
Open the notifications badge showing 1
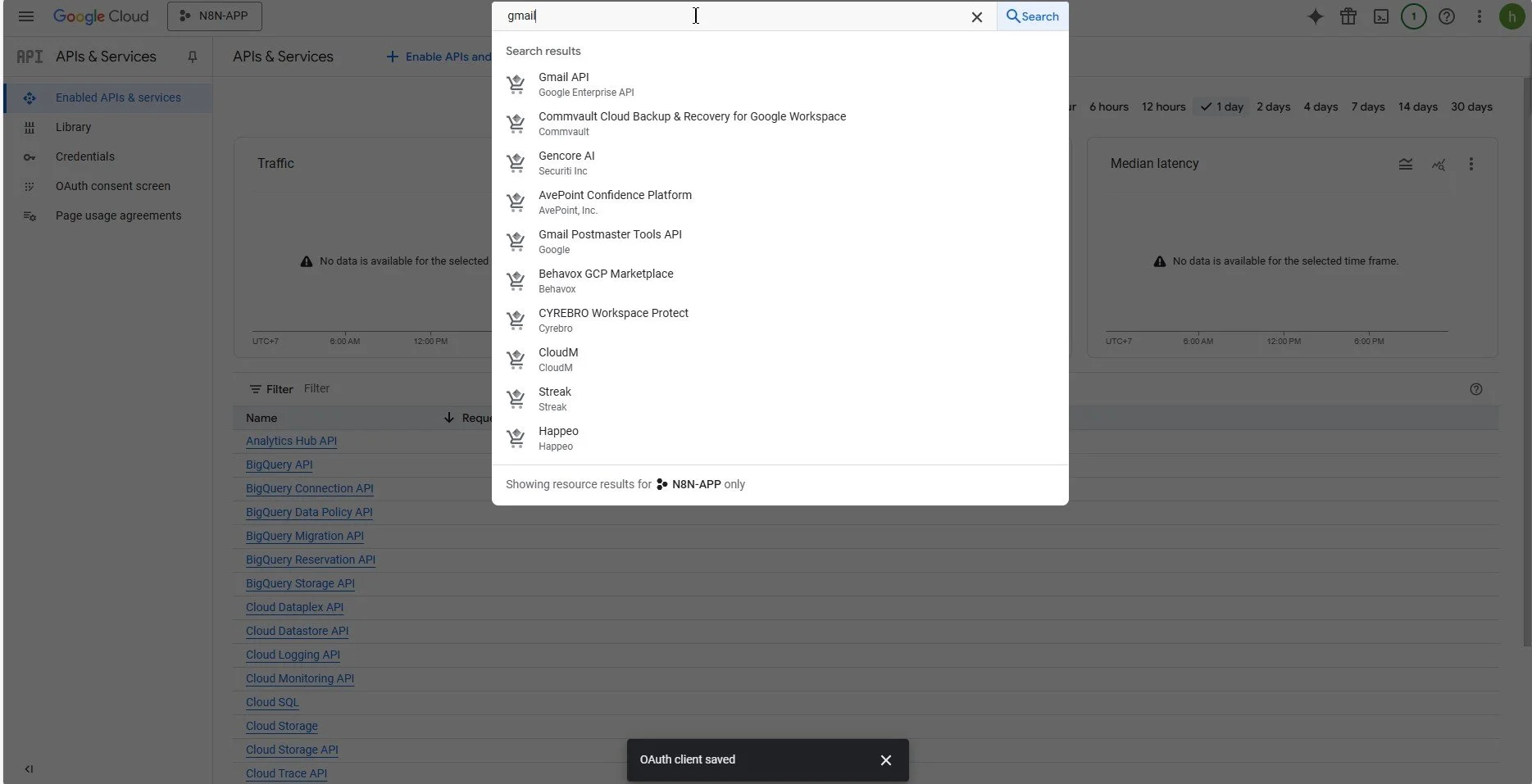point(1414,16)
